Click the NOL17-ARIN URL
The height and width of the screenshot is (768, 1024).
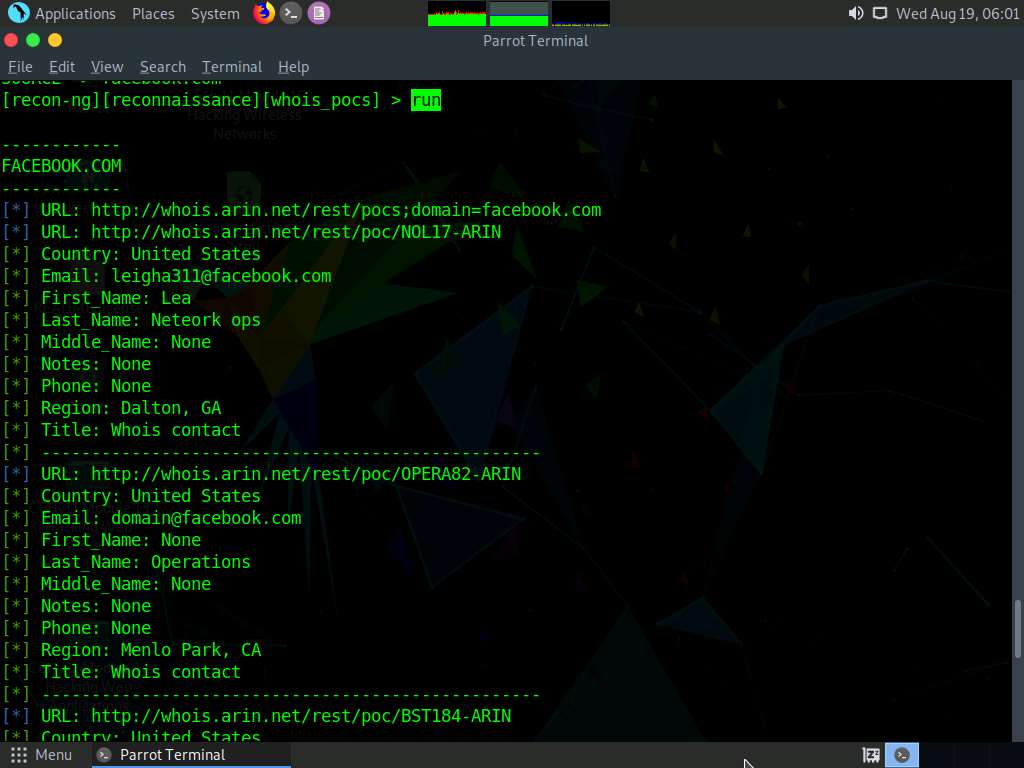296,232
